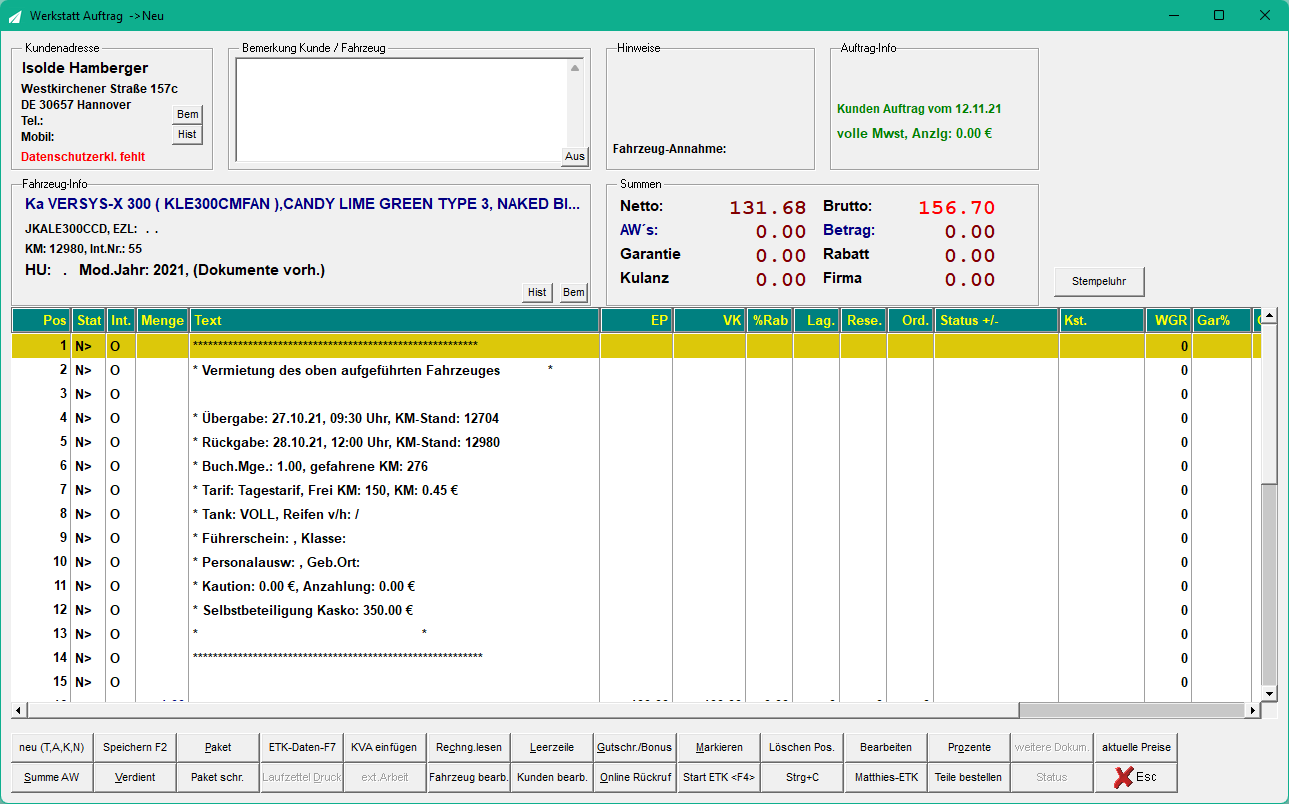
Task: Click the %Rab column header
Action: pyautogui.click(x=770, y=320)
